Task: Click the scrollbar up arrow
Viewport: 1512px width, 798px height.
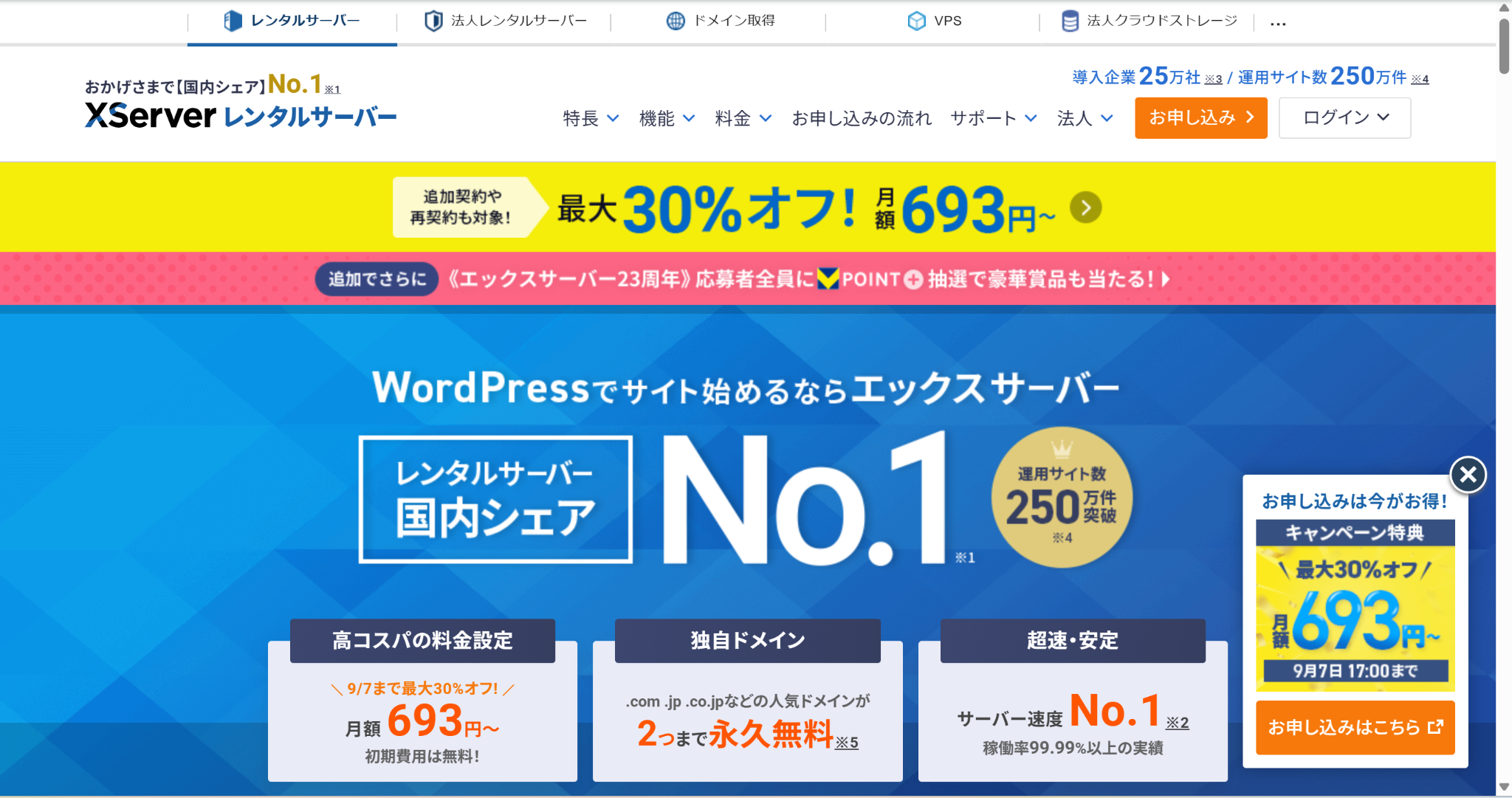Action: coord(1504,7)
